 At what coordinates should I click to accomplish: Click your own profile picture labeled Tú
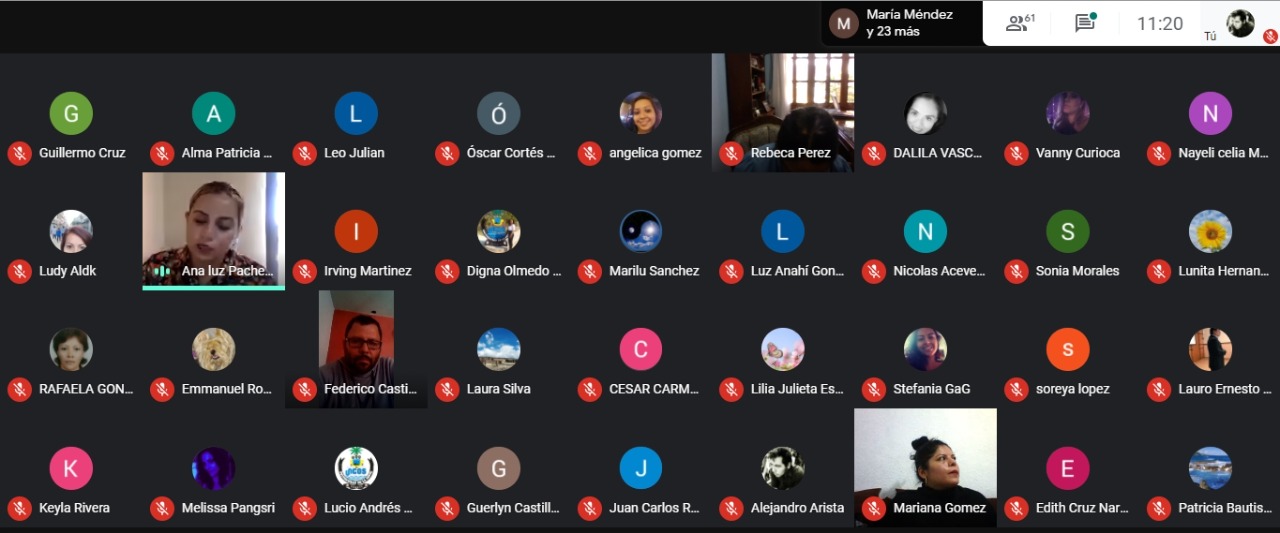click(1240, 23)
